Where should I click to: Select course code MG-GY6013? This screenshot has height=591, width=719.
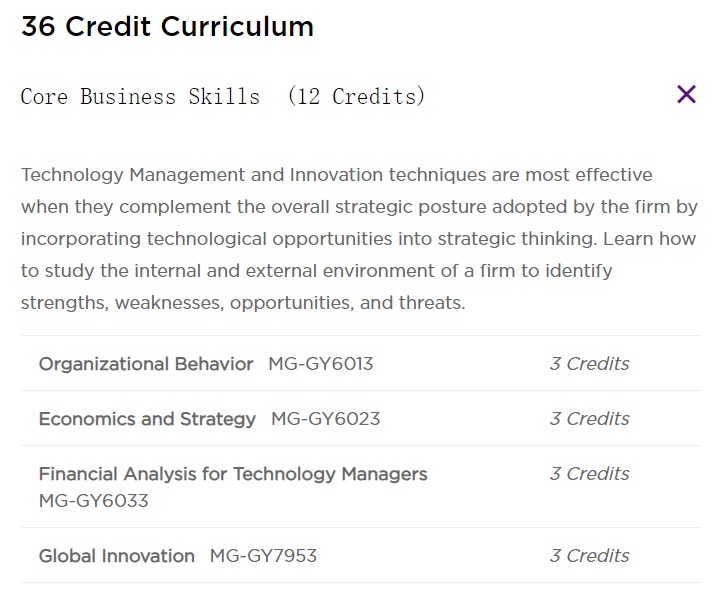pos(321,364)
